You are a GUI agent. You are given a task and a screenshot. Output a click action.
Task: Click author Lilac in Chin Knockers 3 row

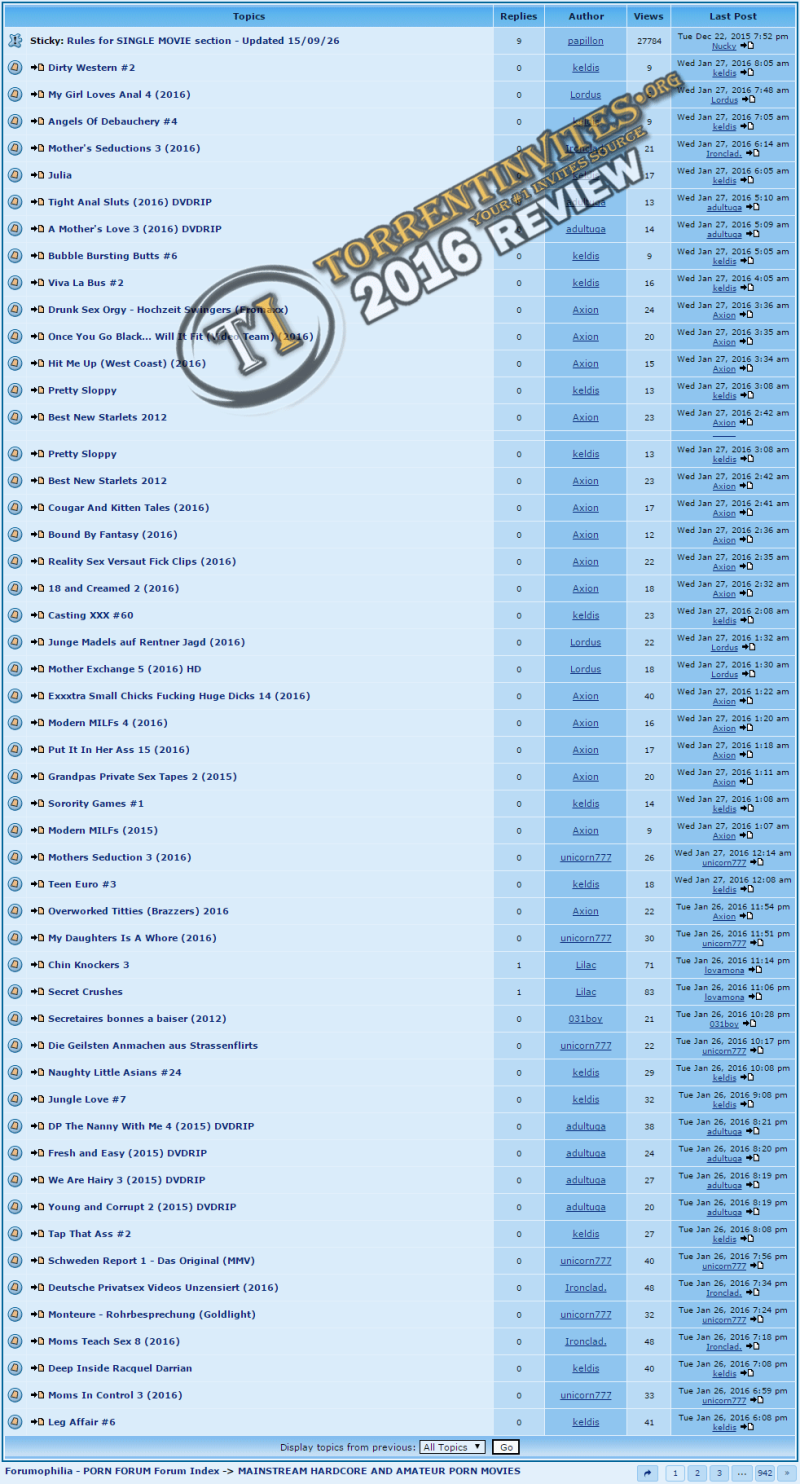pyautogui.click(x=586, y=965)
